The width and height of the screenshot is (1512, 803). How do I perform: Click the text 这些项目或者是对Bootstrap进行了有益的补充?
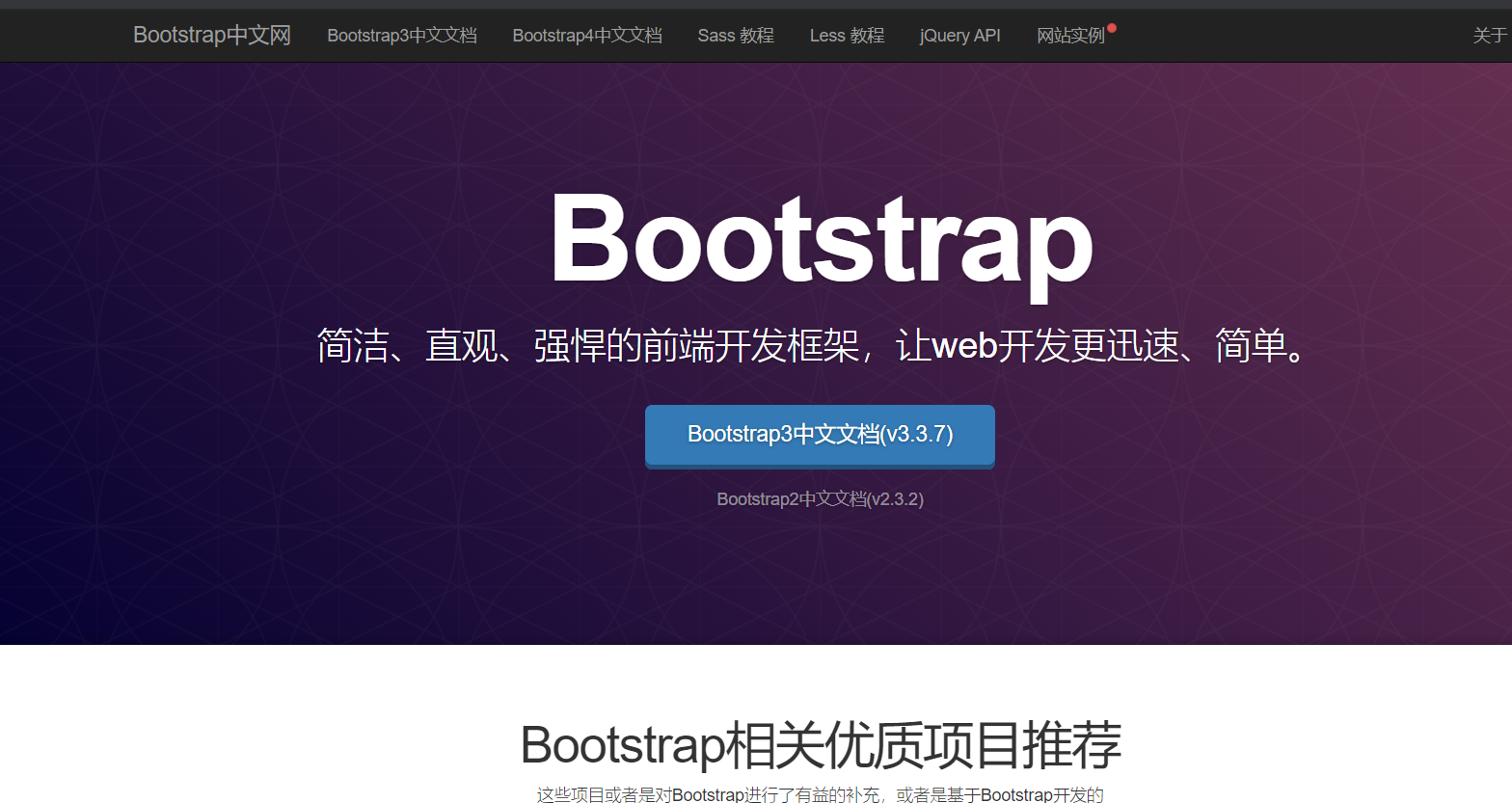[x=708, y=794]
